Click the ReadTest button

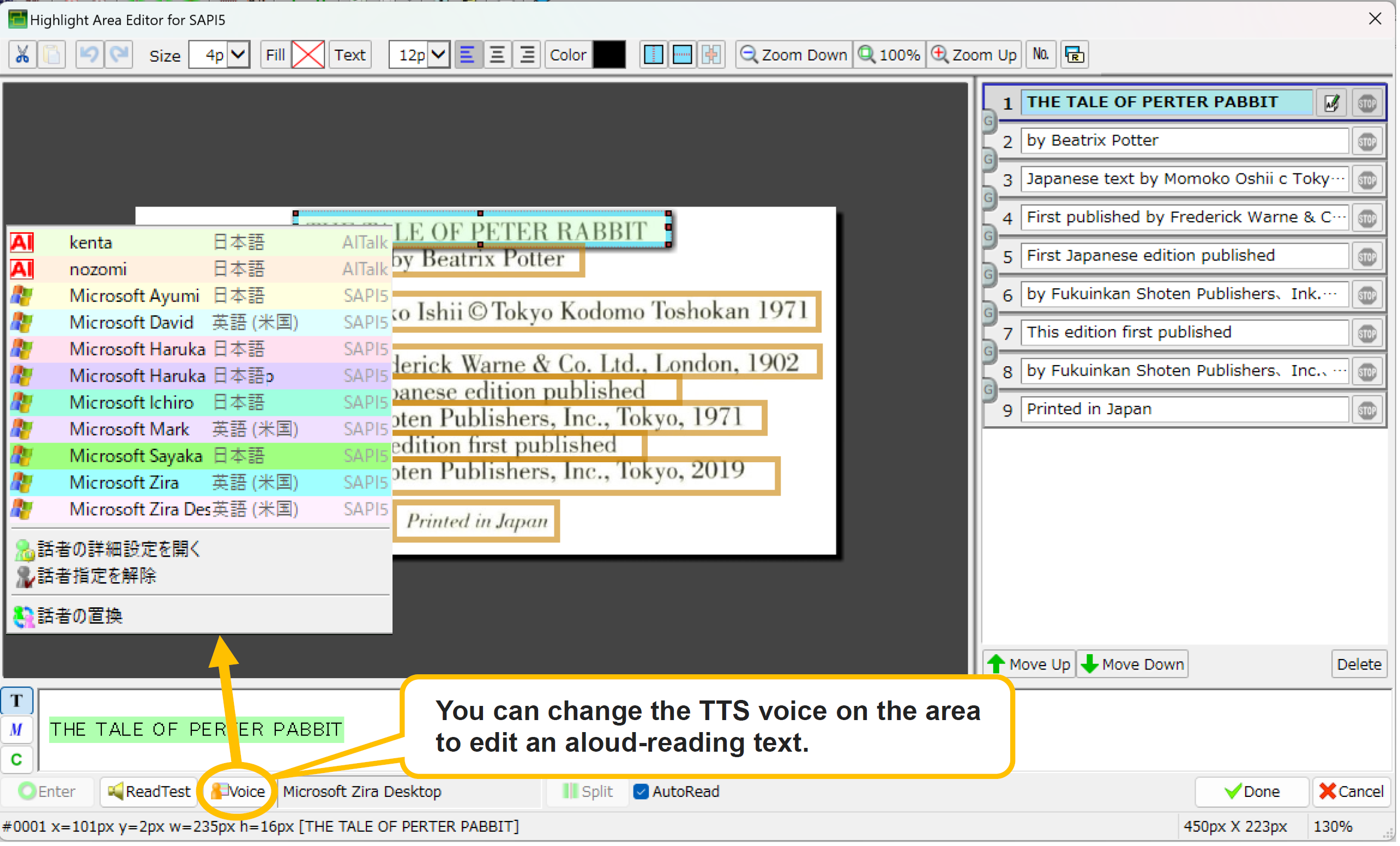[x=149, y=792]
